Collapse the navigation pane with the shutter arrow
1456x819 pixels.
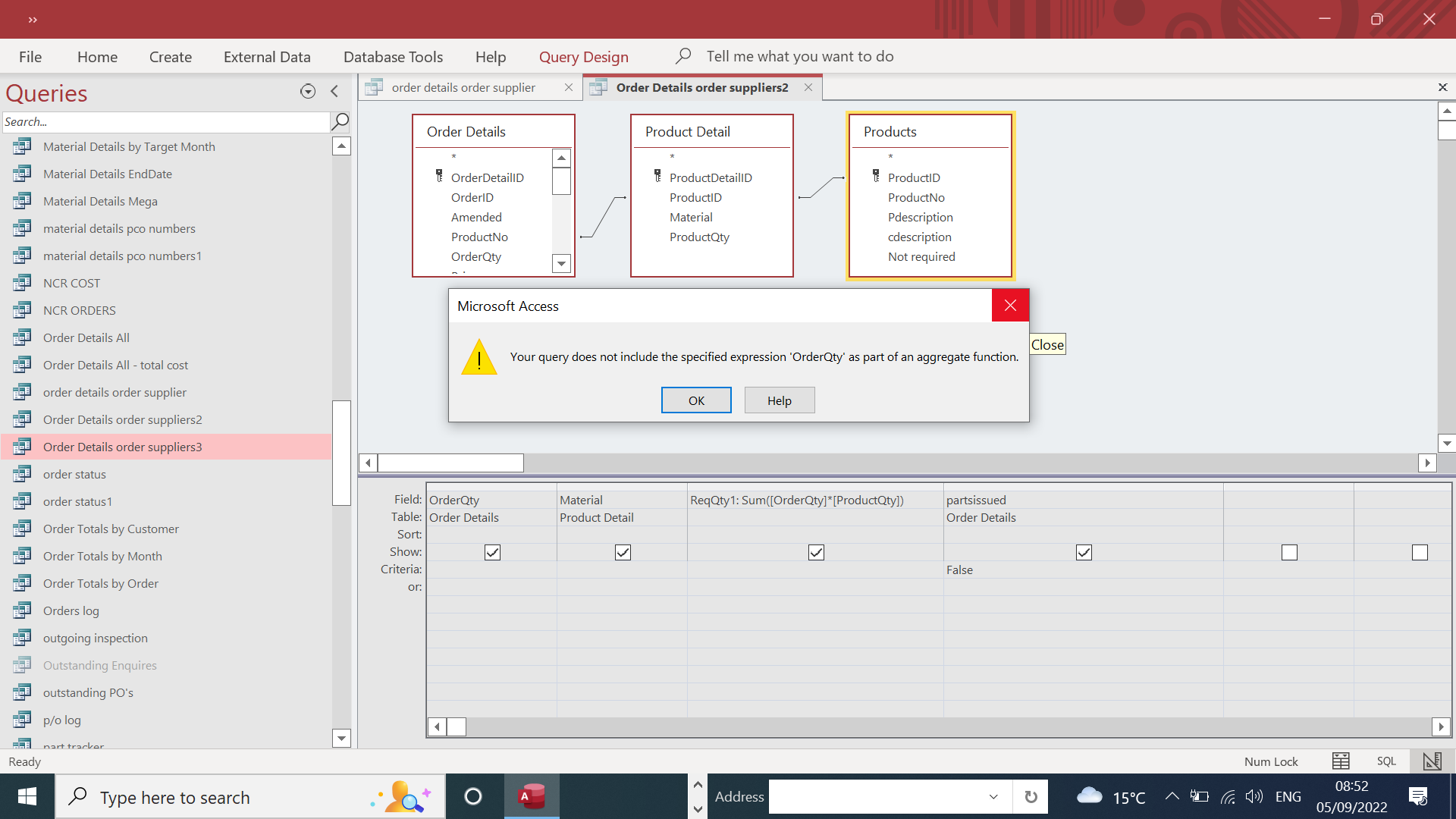click(334, 91)
